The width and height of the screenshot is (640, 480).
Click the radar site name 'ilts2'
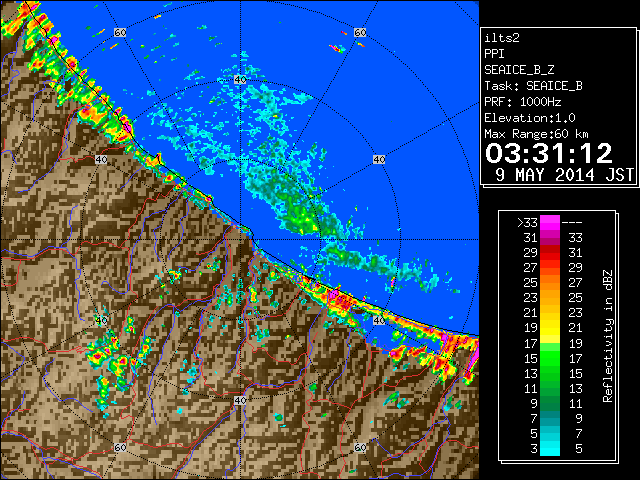pos(502,38)
